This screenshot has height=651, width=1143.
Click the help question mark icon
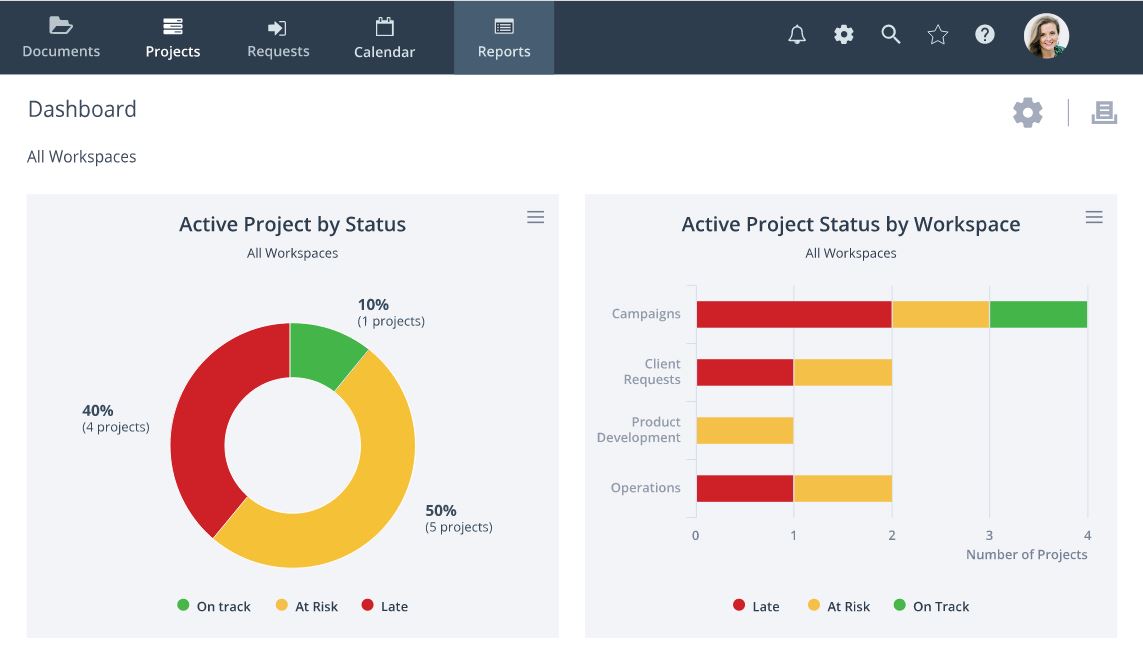[985, 35]
